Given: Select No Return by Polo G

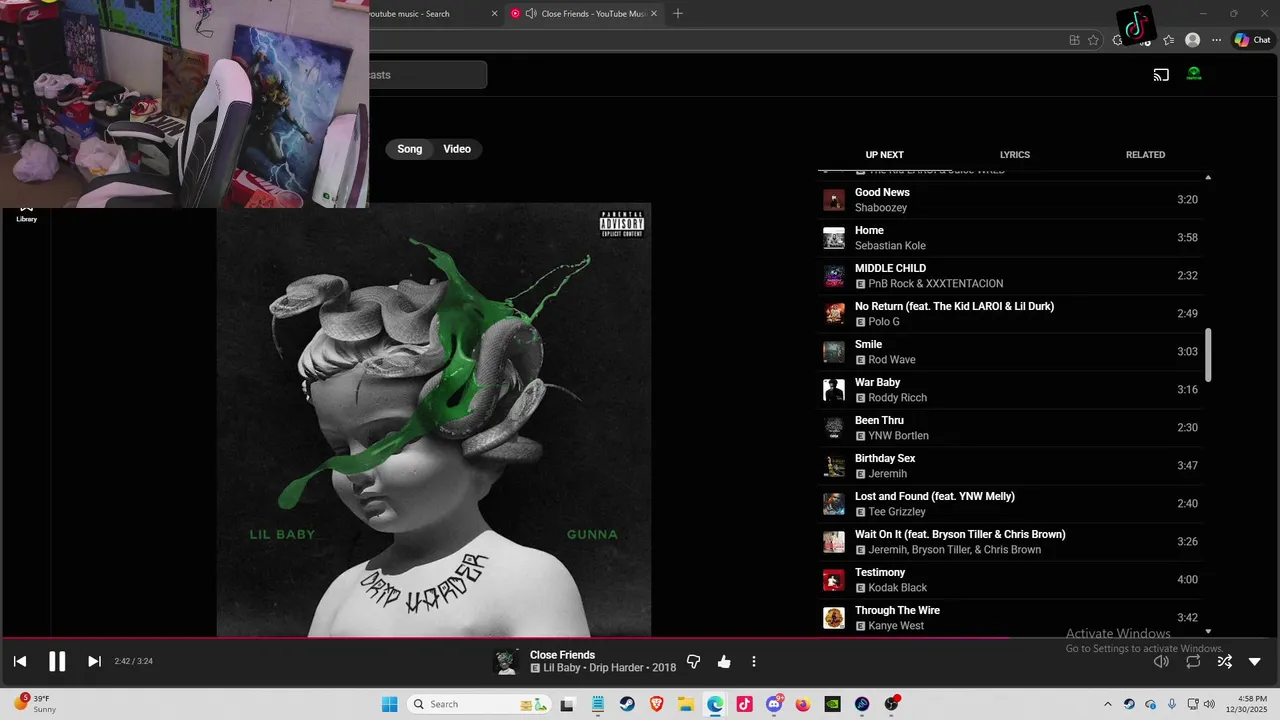Looking at the screenshot, I should pyautogui.click(x=1010, y=314).
